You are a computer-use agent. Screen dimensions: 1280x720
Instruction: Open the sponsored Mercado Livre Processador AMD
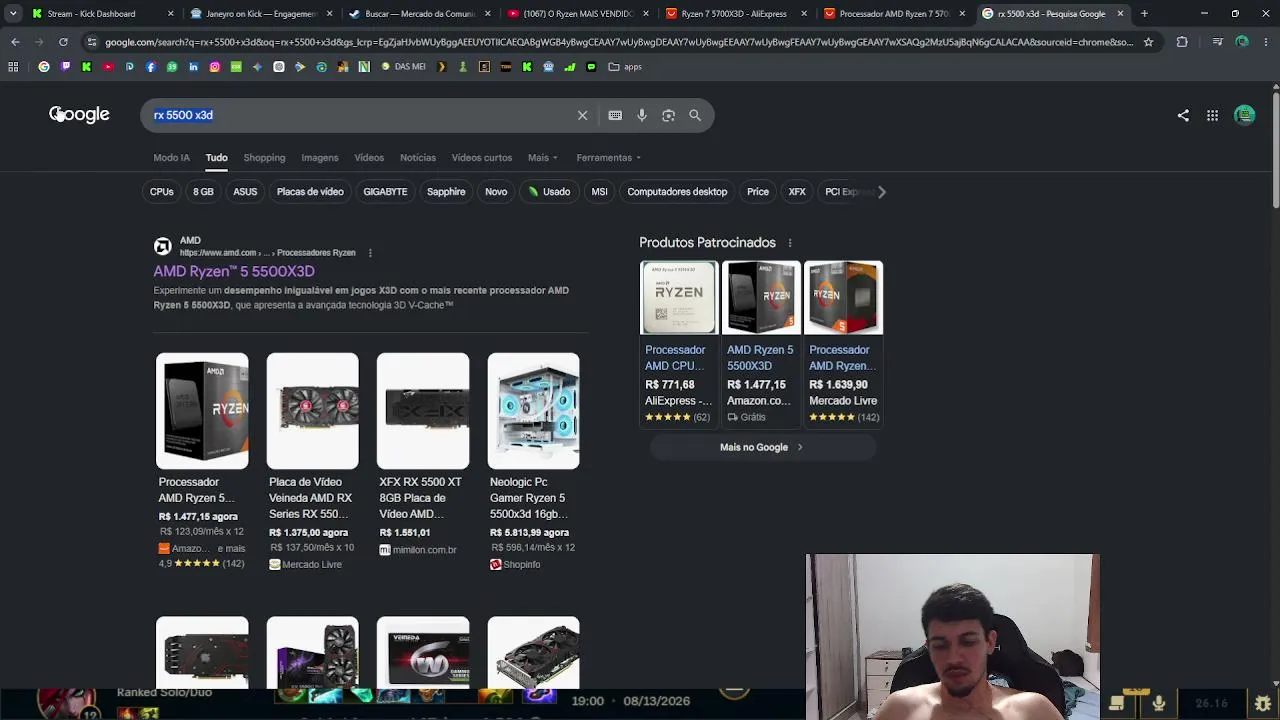coord(843,343)
